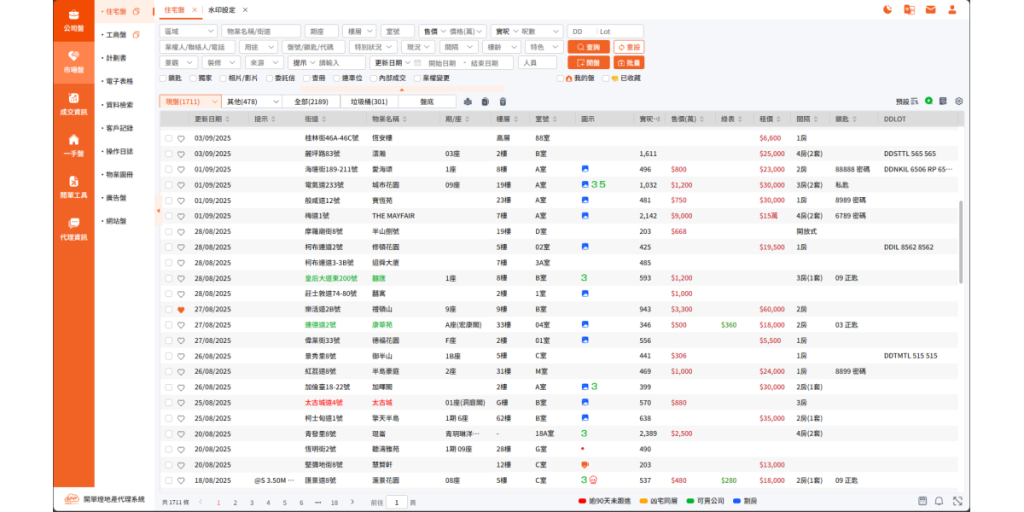Screen dimensions: 1024x512
Task: Click the mail envelope icon
Action: 930,10
